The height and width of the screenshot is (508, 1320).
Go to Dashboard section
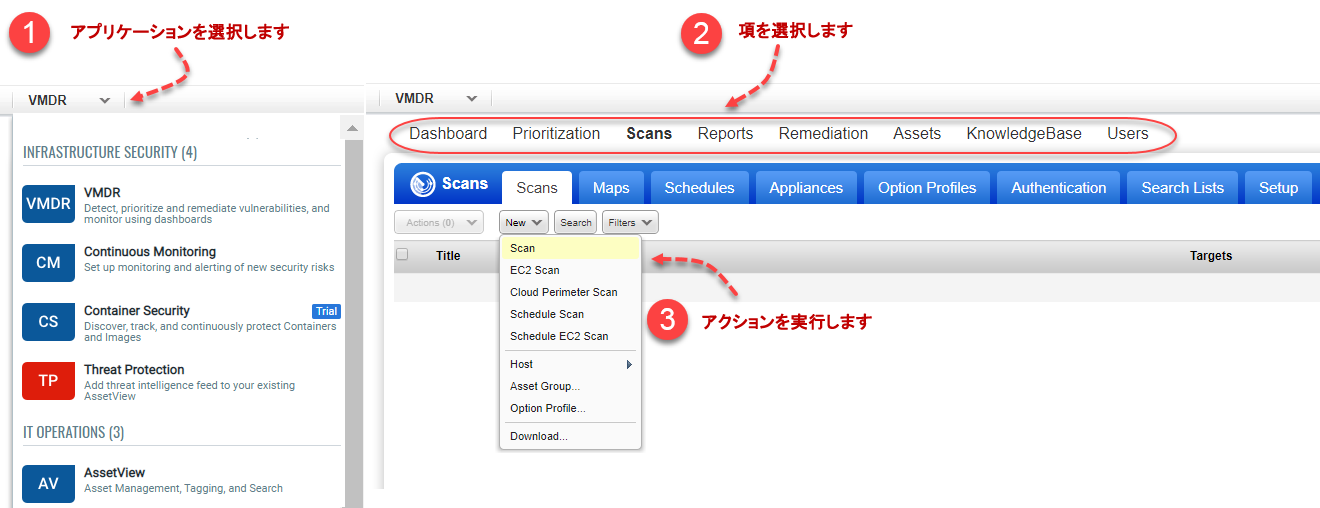point(448,133)
